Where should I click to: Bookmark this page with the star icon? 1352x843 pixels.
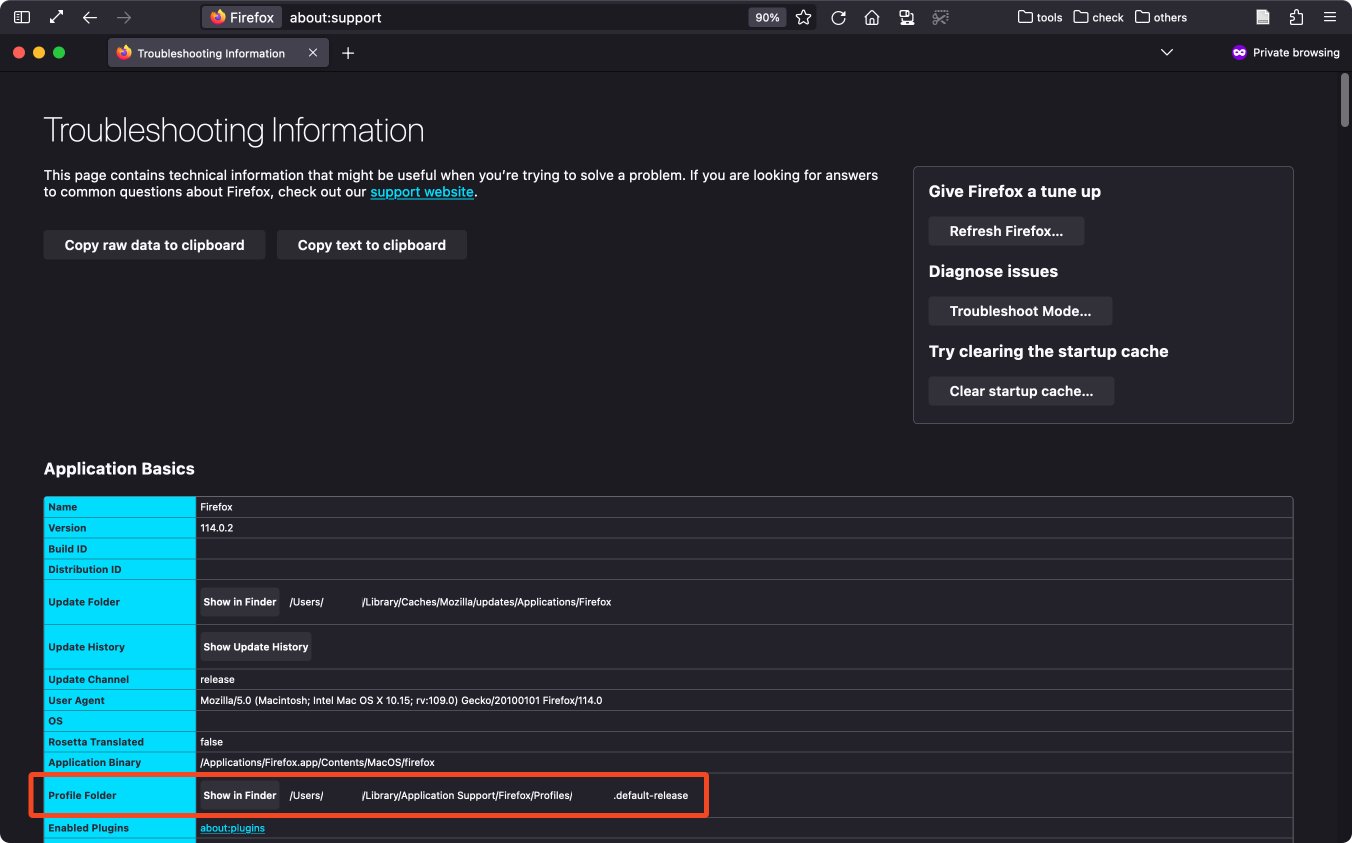coord(803,17)
